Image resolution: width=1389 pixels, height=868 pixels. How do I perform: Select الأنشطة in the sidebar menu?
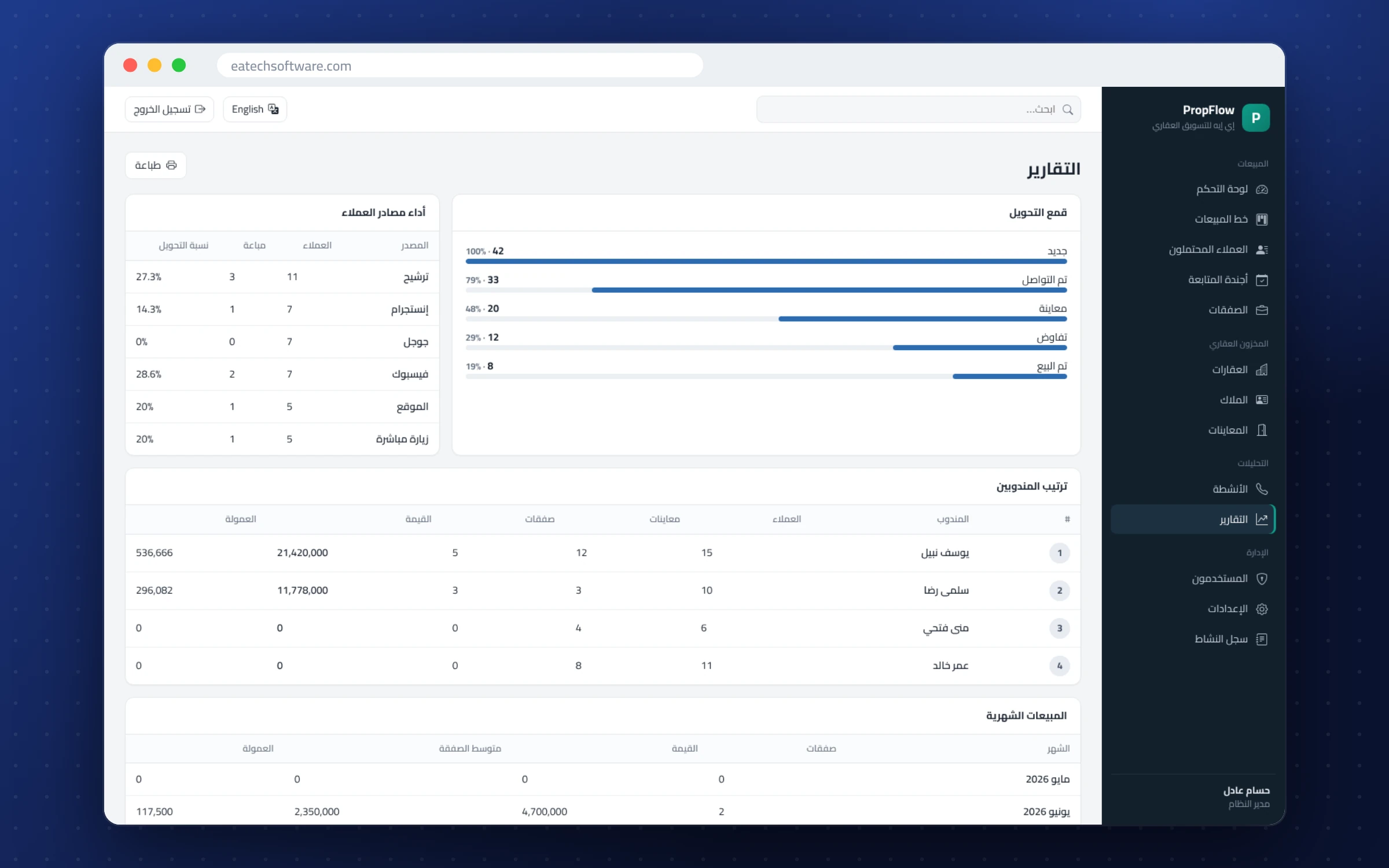tap(1192, 489)
